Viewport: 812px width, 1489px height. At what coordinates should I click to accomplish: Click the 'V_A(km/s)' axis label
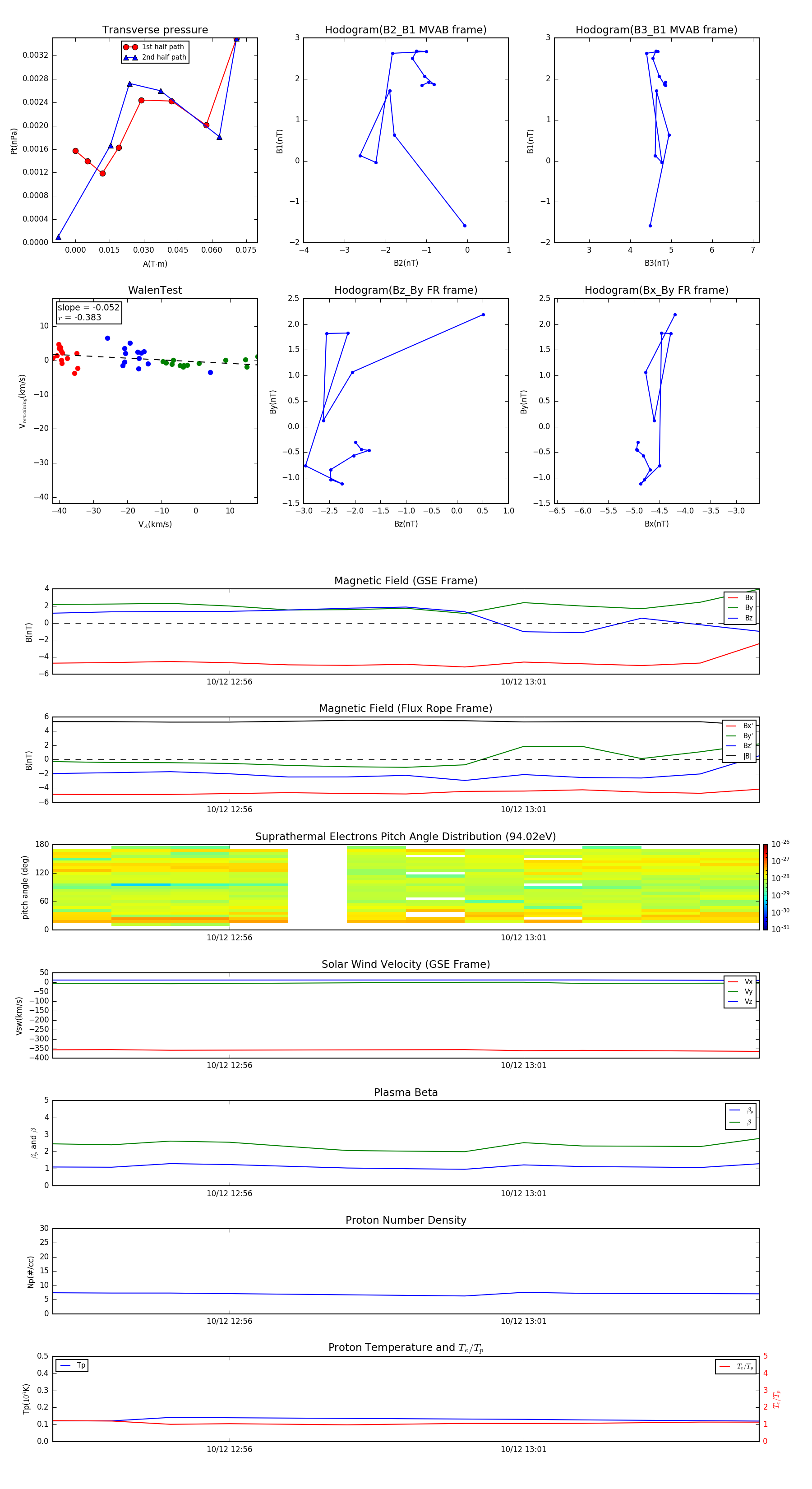tap(155, 524)
